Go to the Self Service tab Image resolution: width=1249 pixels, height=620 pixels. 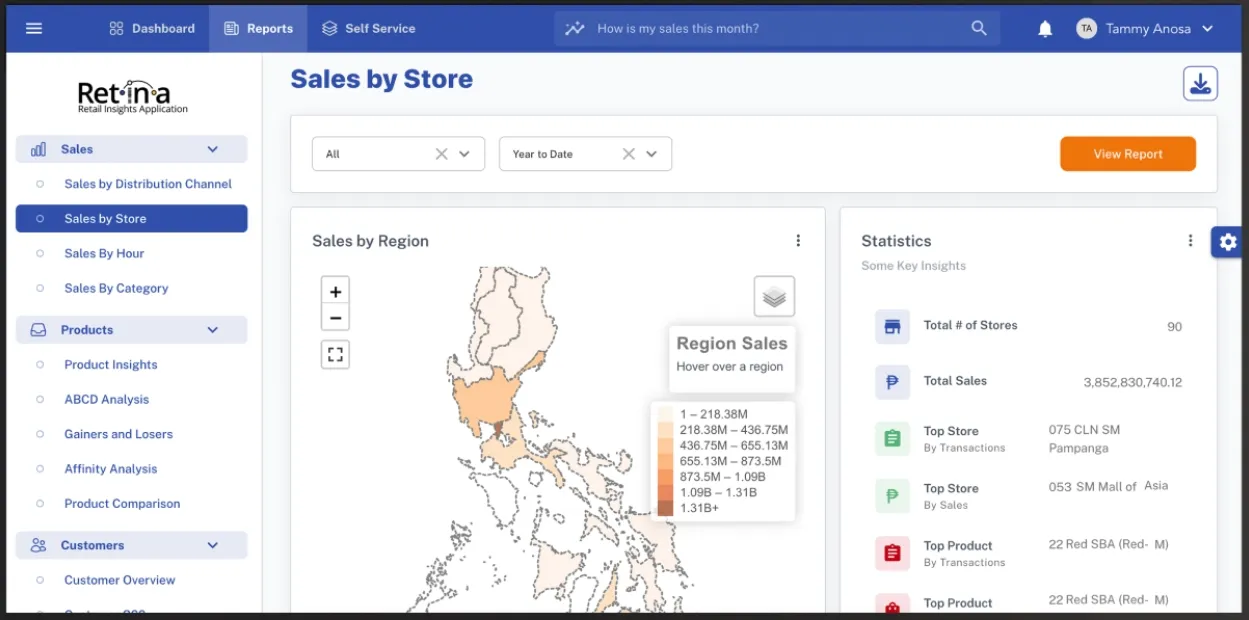click(x=368, y=28)
